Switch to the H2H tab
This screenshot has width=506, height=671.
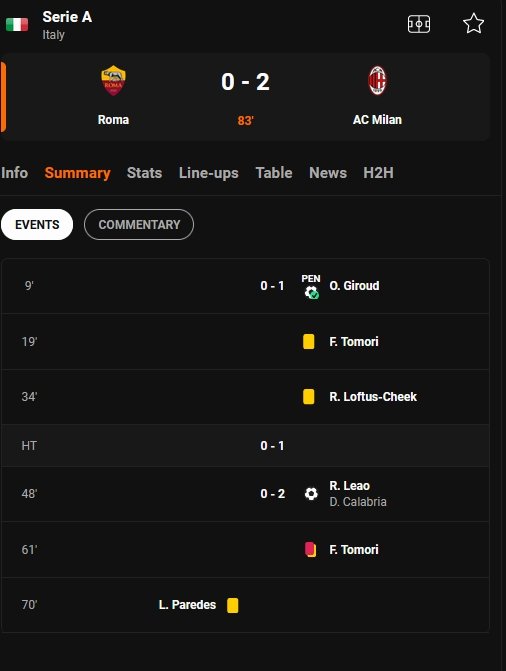coord(378,173)
